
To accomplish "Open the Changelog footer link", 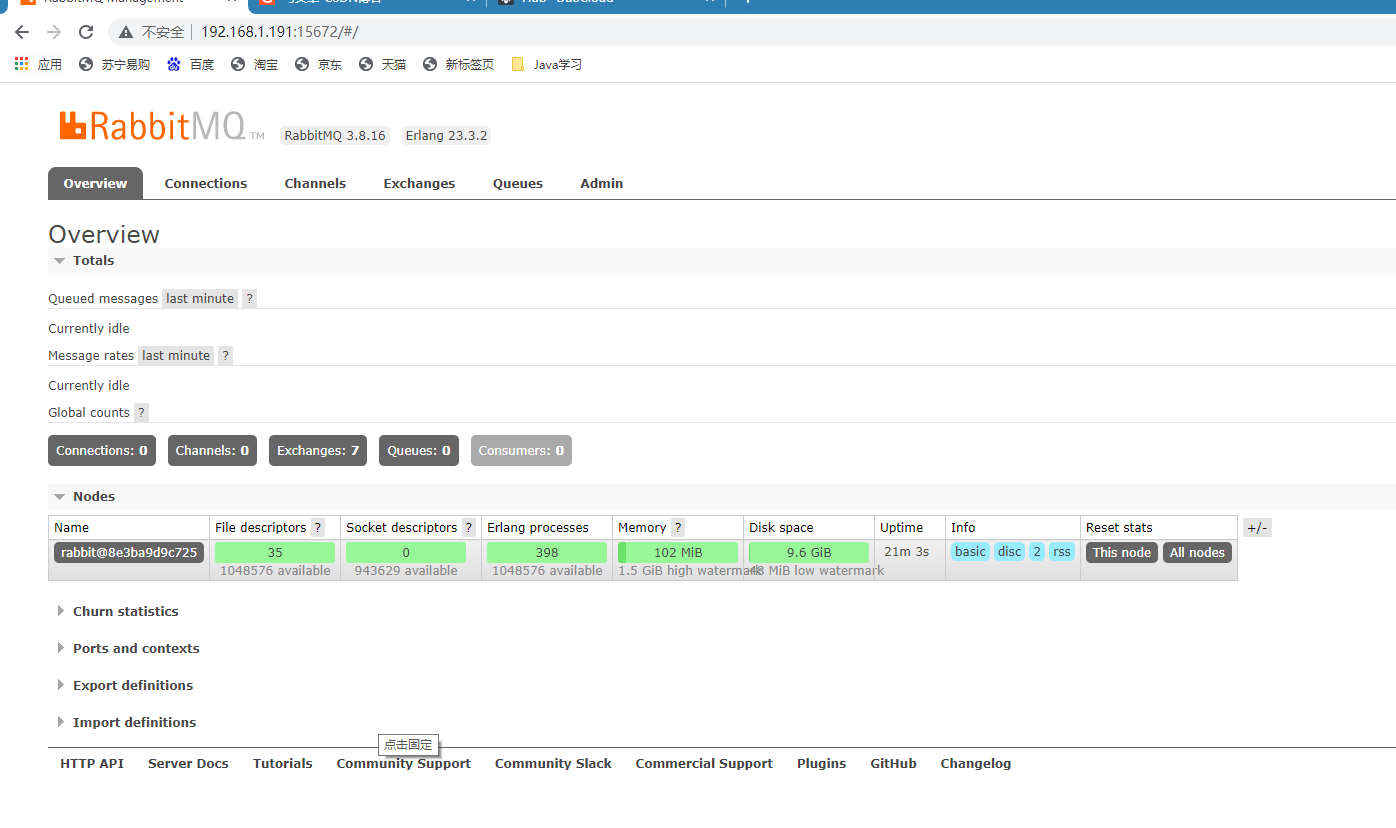I will pyautogui.click(x=976, y=763).
